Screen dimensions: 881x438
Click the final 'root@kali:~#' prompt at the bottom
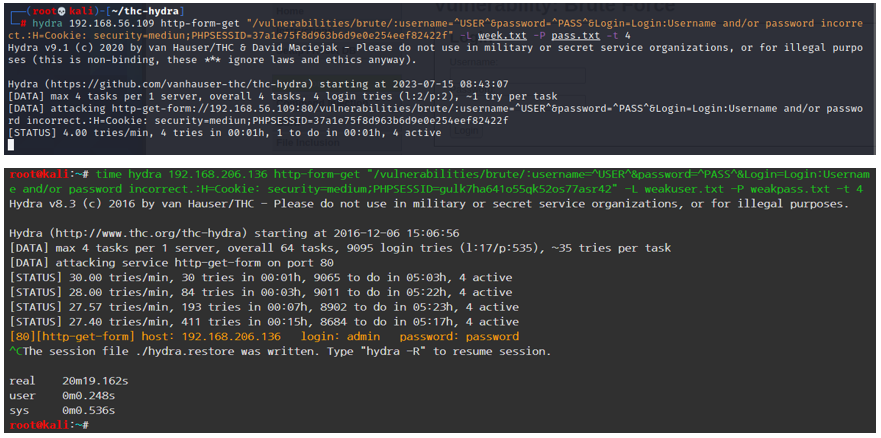[48, 425]
